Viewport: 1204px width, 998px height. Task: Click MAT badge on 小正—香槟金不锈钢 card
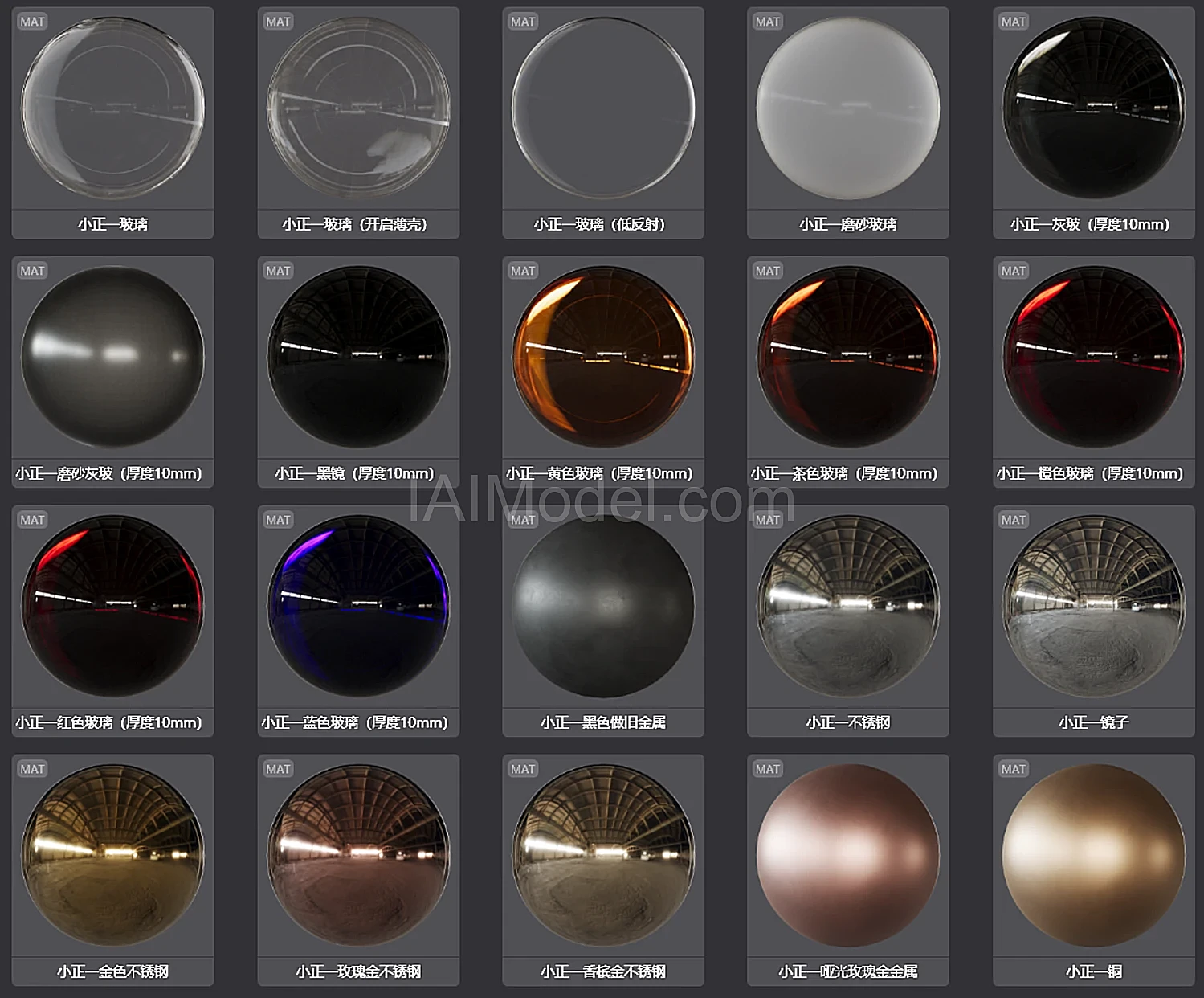[x=523, y=769]
